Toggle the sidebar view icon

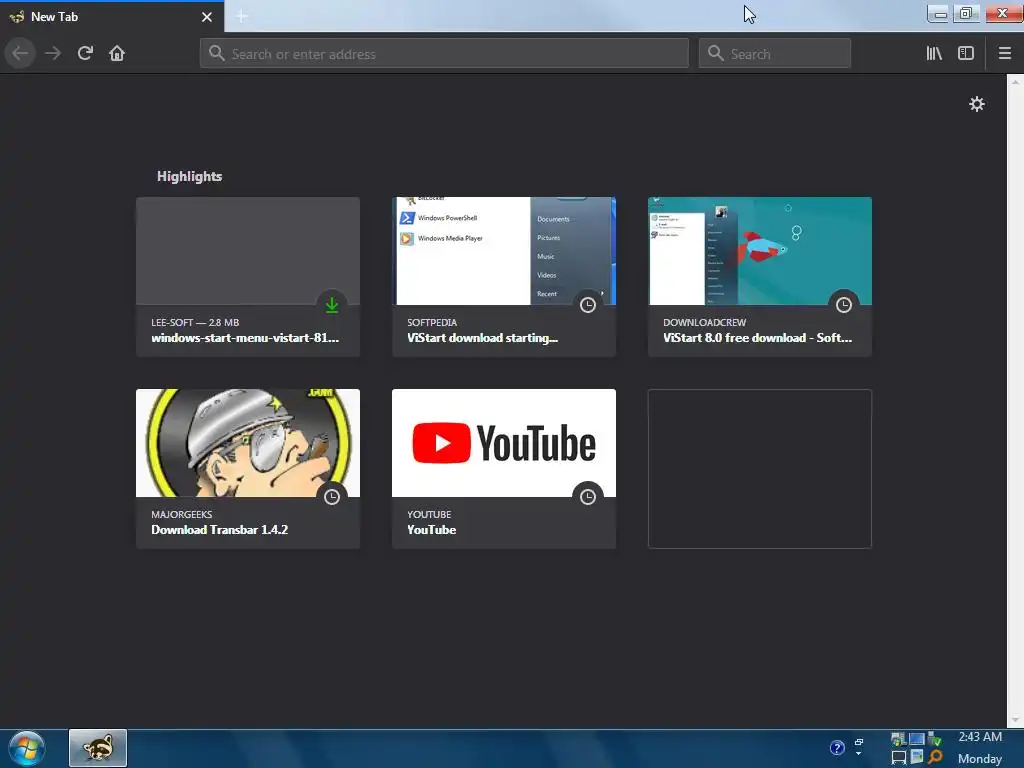pos(966,54)
